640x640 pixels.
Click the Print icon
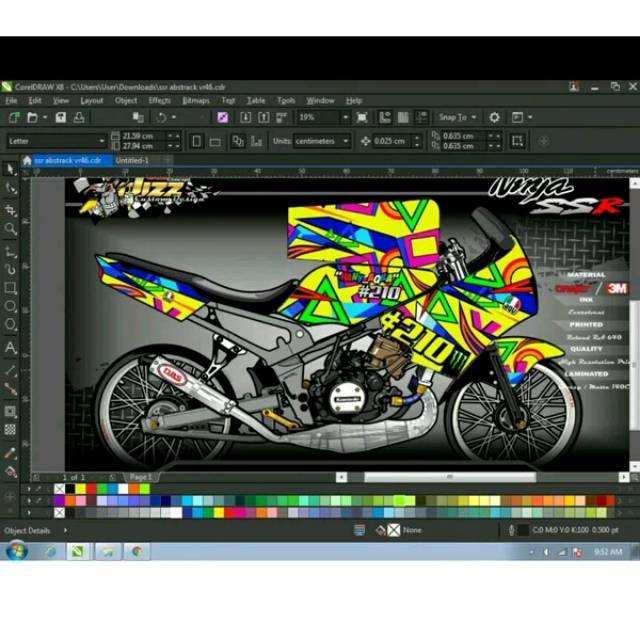click(79, 118)
